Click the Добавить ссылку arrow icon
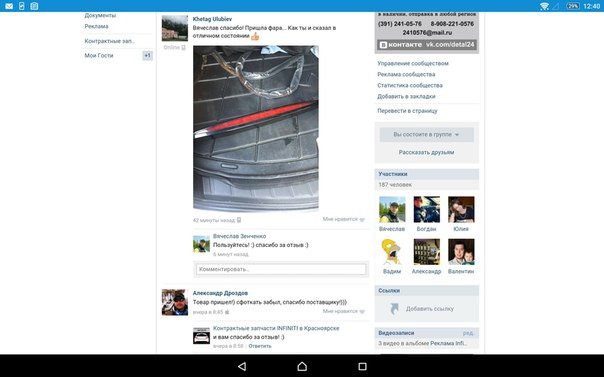Image resolution: width=604 pixels, height=377 pixels. click(x=394, y=308)
